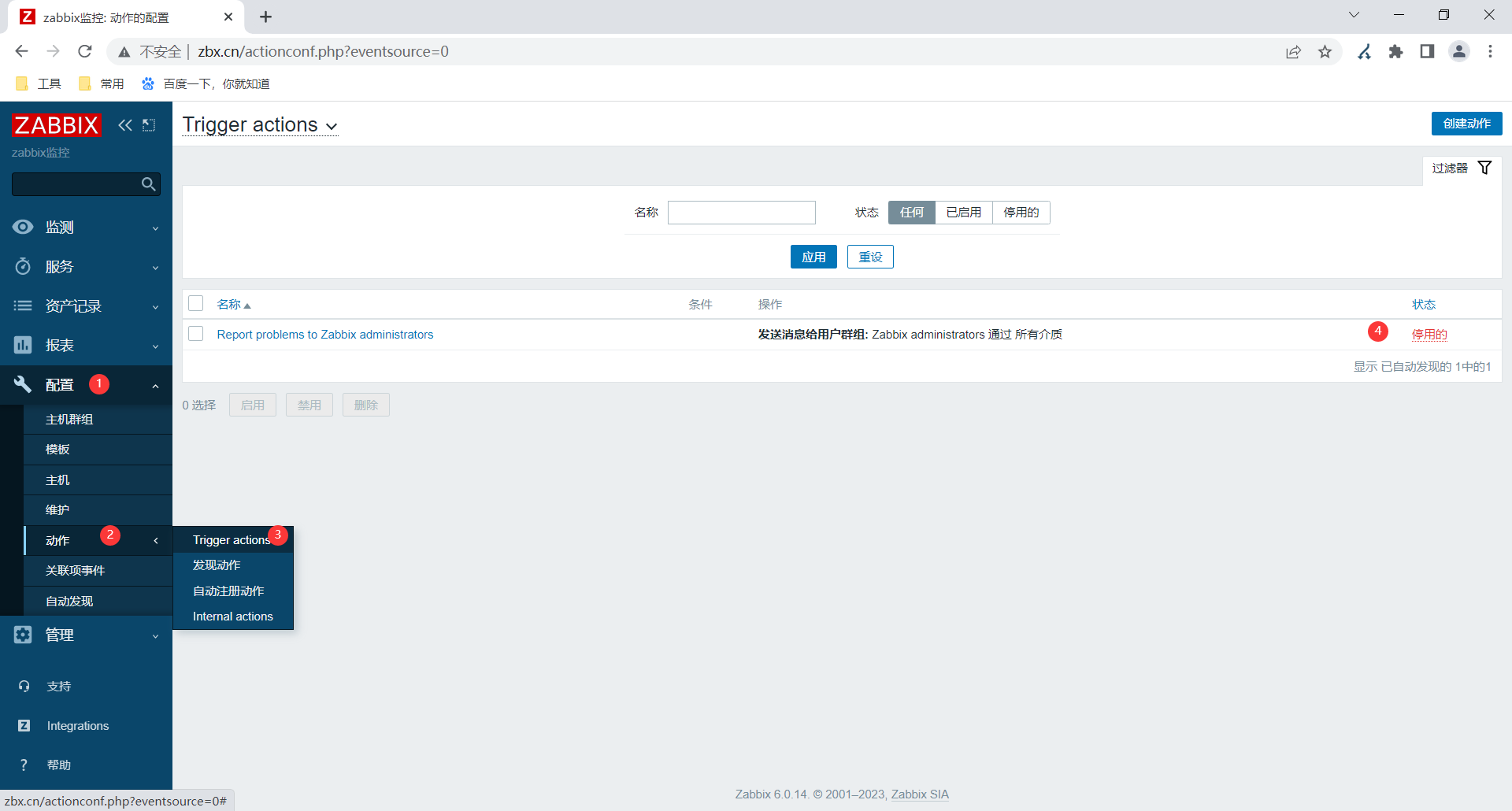This screenshot has width=1512, height=811.
Task: Toggle sidebar kiosk hide icon
Action: (x=149, y=124)
